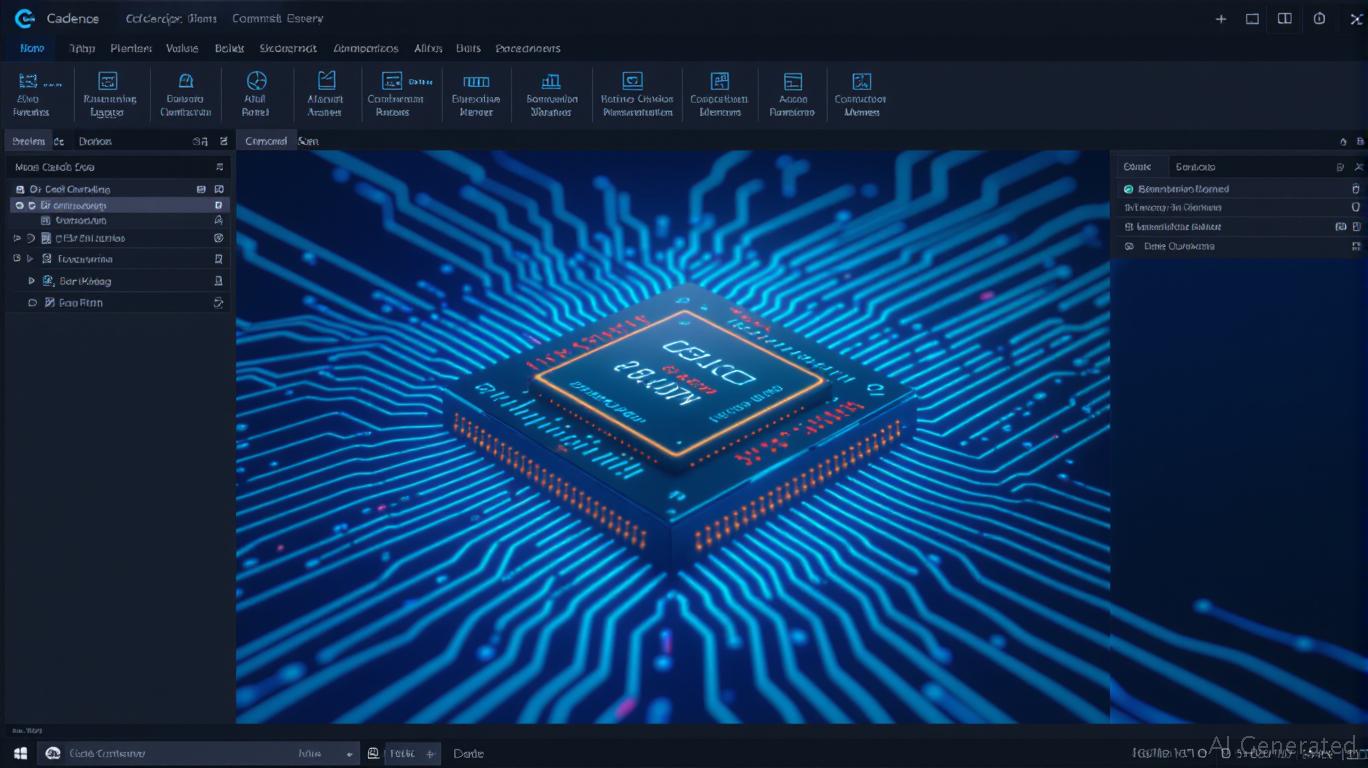Click the magnifier icon in the bottom search box

53,753
